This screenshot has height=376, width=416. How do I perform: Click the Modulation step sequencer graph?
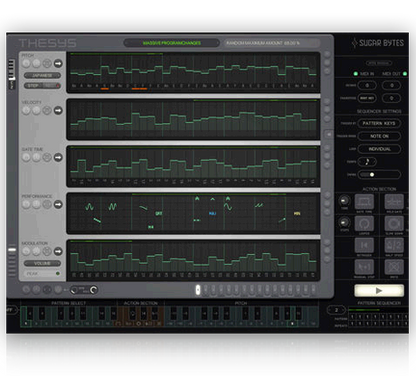[193, 260]
